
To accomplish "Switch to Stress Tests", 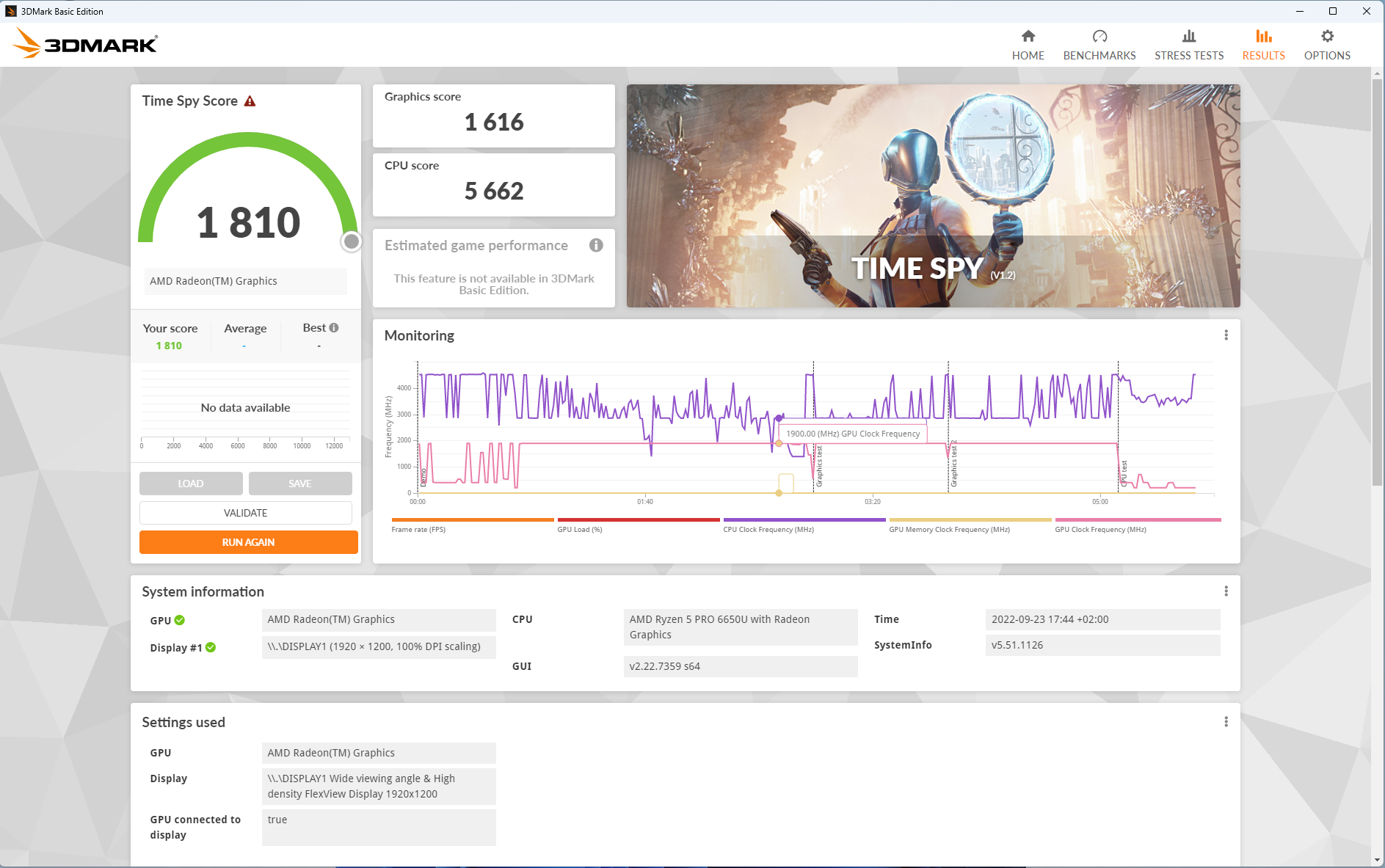I will (x=1189, y=45).
